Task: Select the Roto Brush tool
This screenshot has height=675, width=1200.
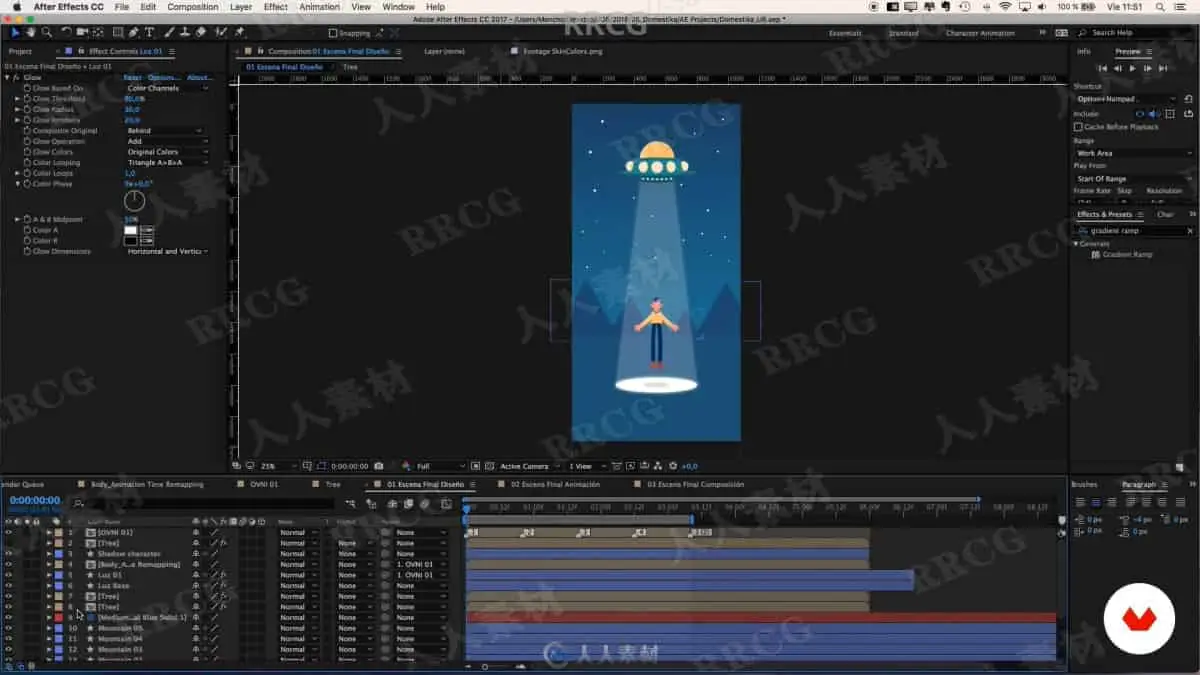Action: (221, 32)
